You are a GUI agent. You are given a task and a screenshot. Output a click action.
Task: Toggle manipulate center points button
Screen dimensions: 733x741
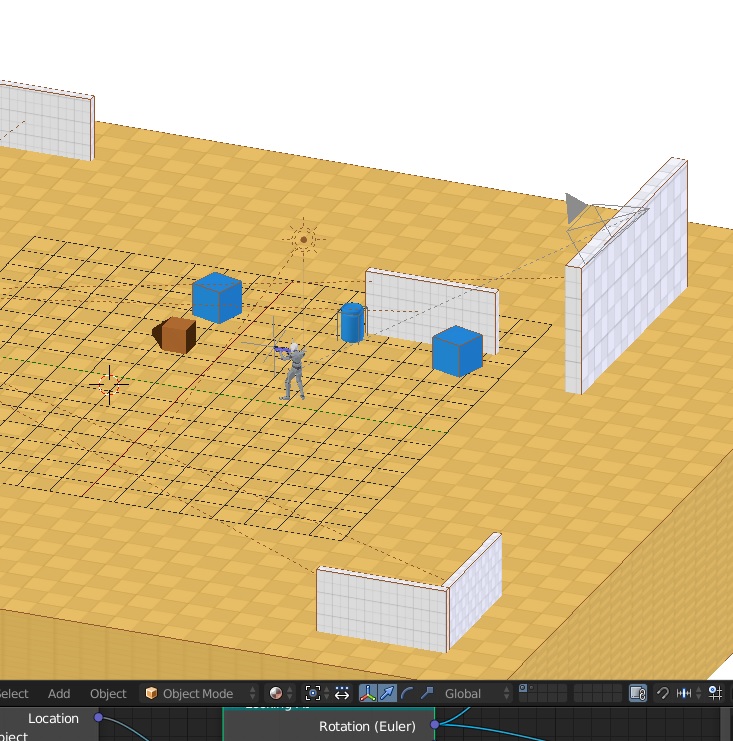click(342, 693)
